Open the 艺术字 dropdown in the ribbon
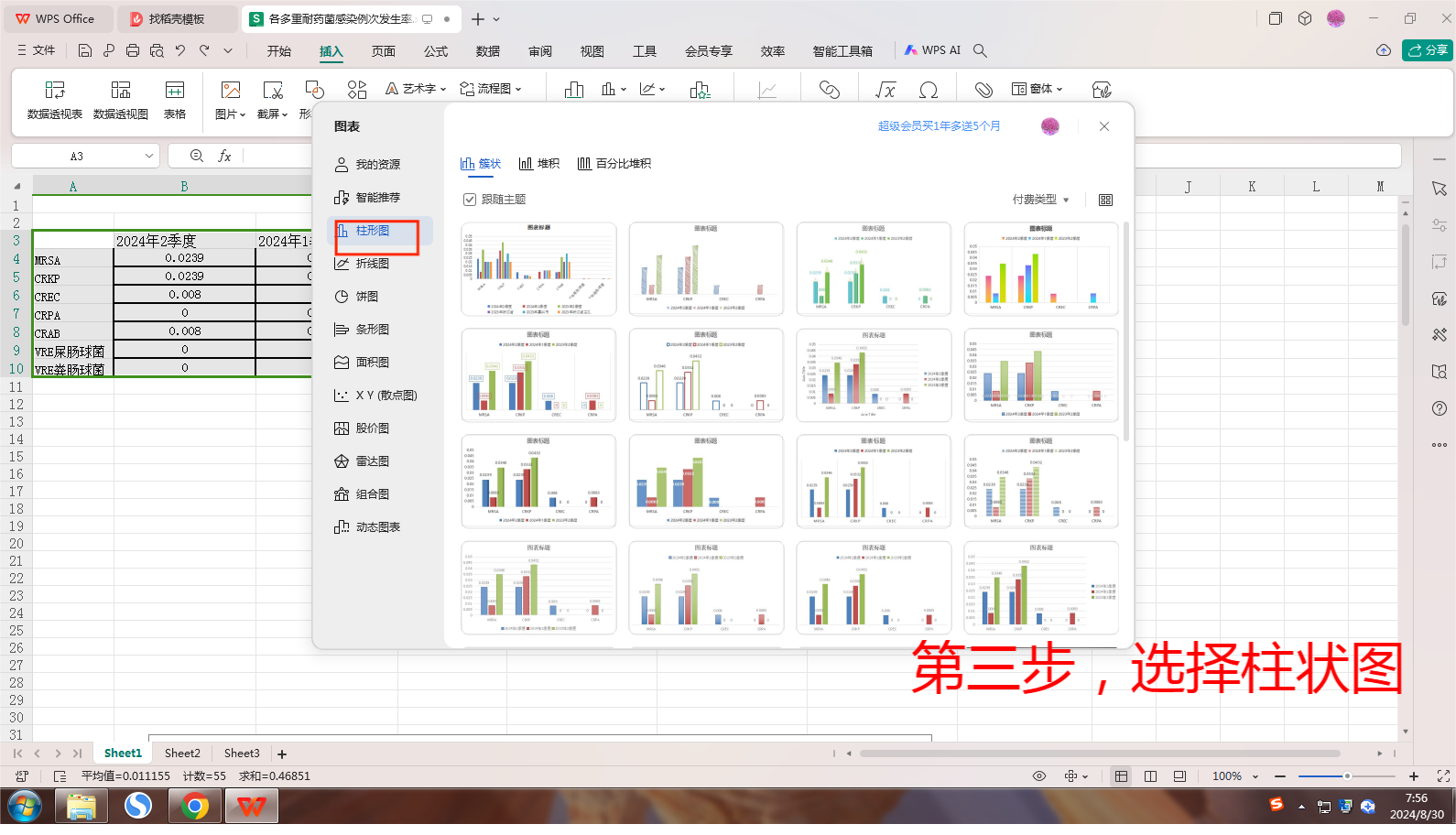This screenshot has width=1456, height=835. tap(417, 89)
